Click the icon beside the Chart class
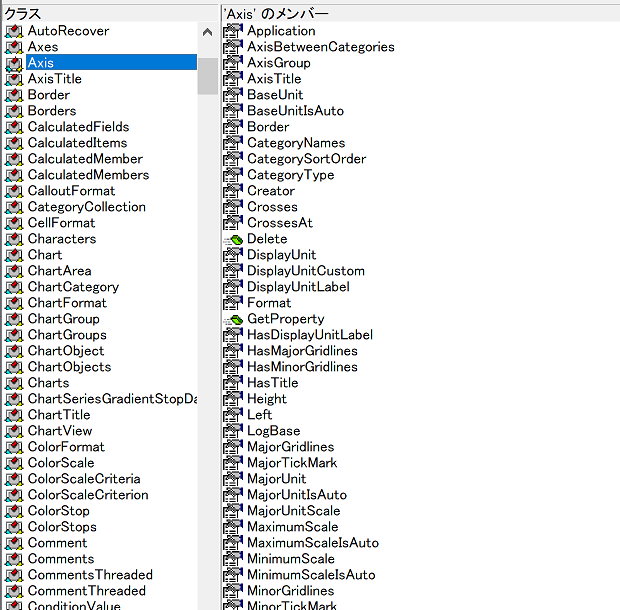The image size is (620, 610). click(x=14, y=255)
